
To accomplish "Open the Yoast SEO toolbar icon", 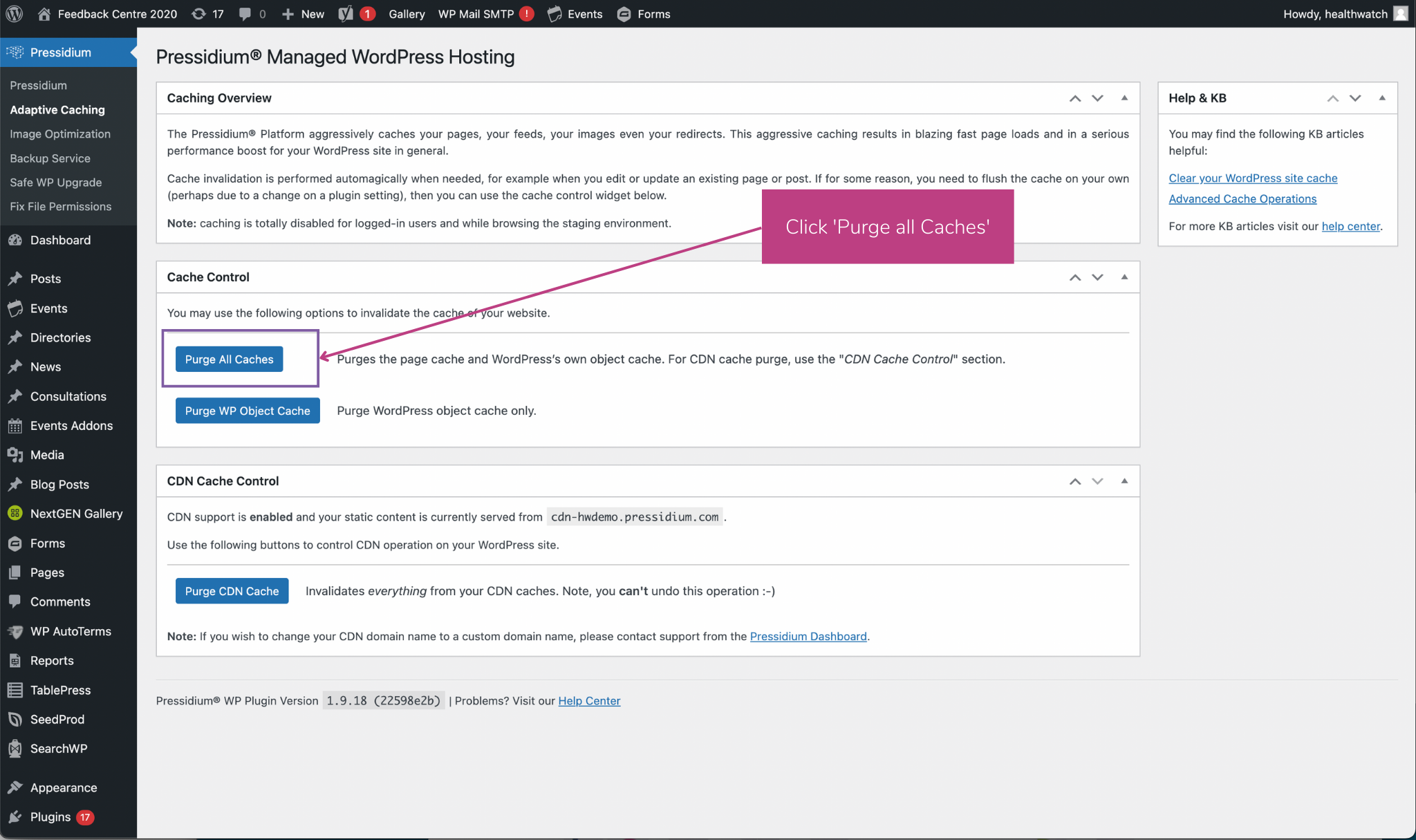I will pyautogui.click(x=346, y=14).
